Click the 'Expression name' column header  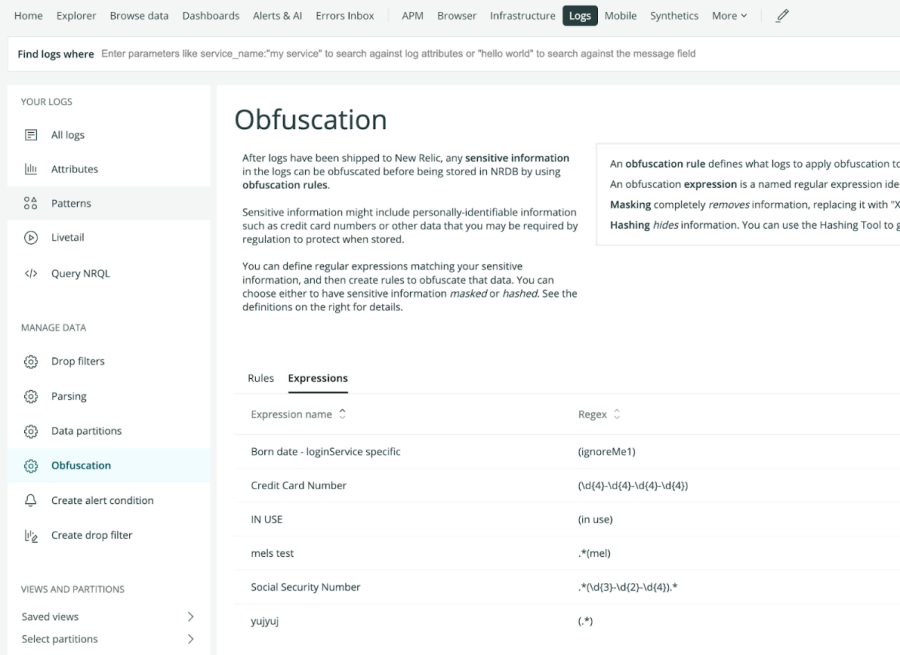(x=291, y=414)
